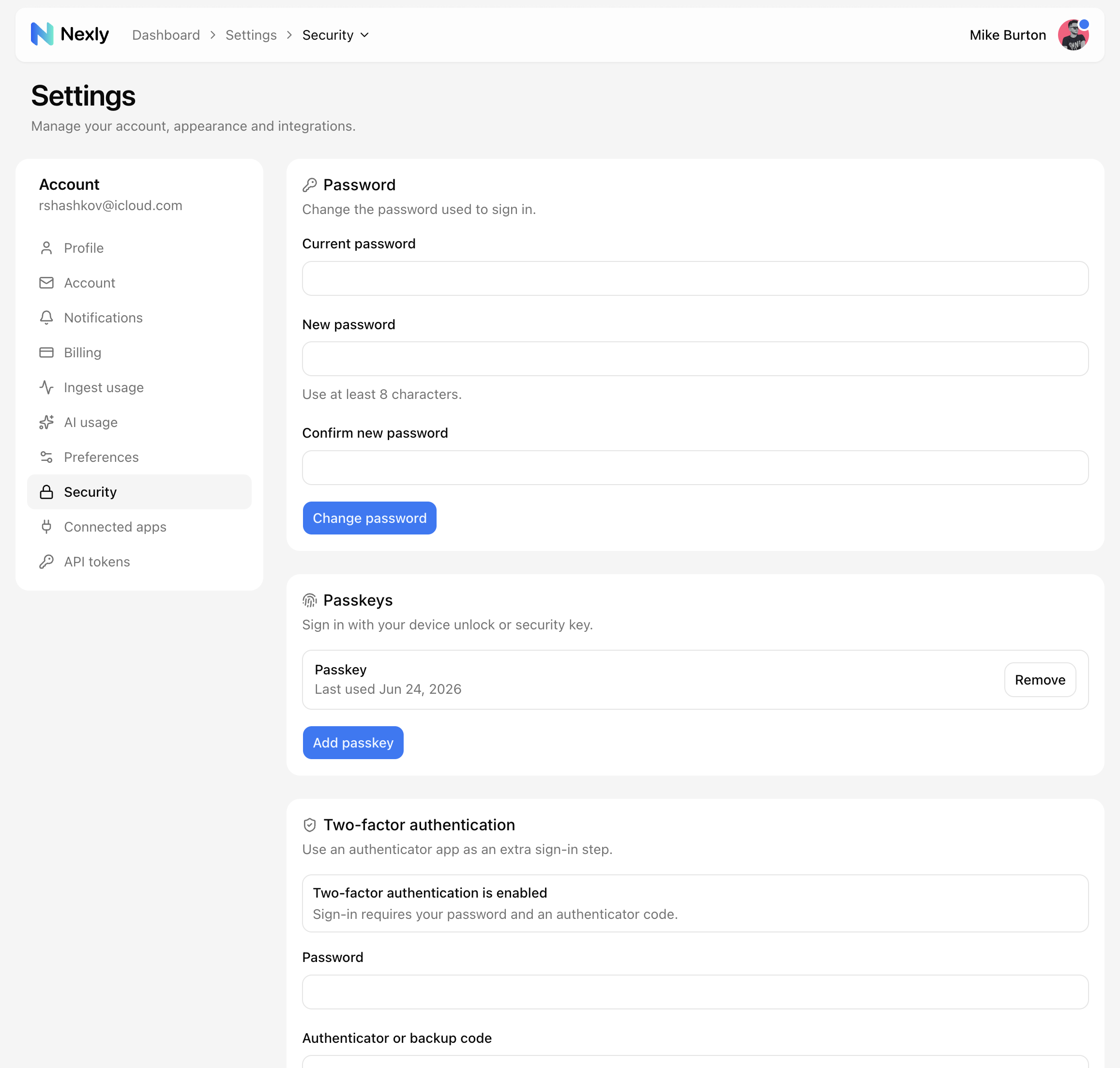This screenshot has width=1120, height=1068.
Task: Go to Settings breadcrumb
Action: pos(251,35)
